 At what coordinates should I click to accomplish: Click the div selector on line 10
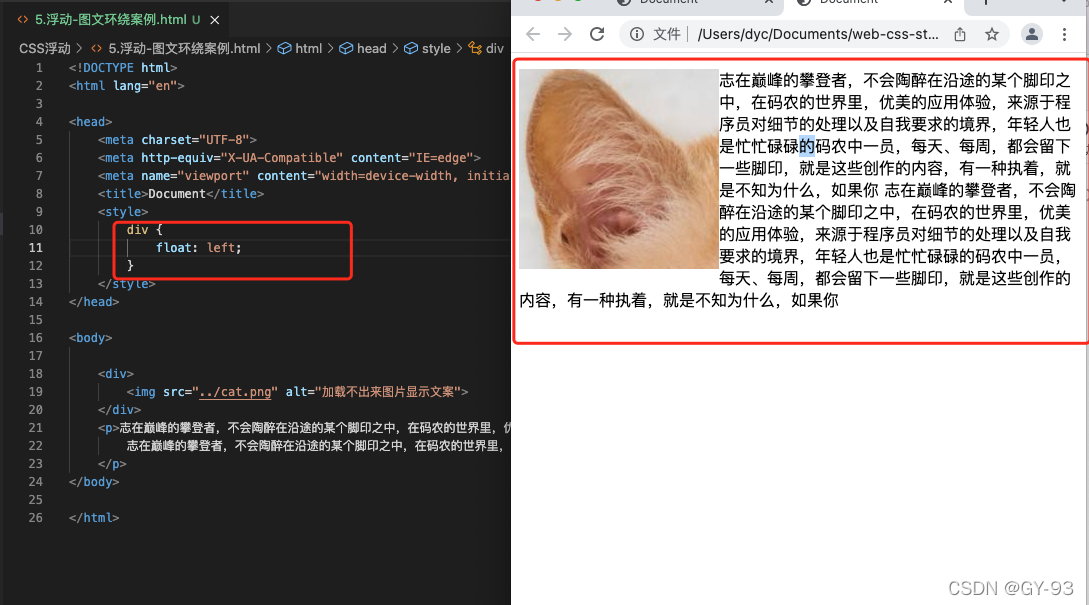(138, 230)
